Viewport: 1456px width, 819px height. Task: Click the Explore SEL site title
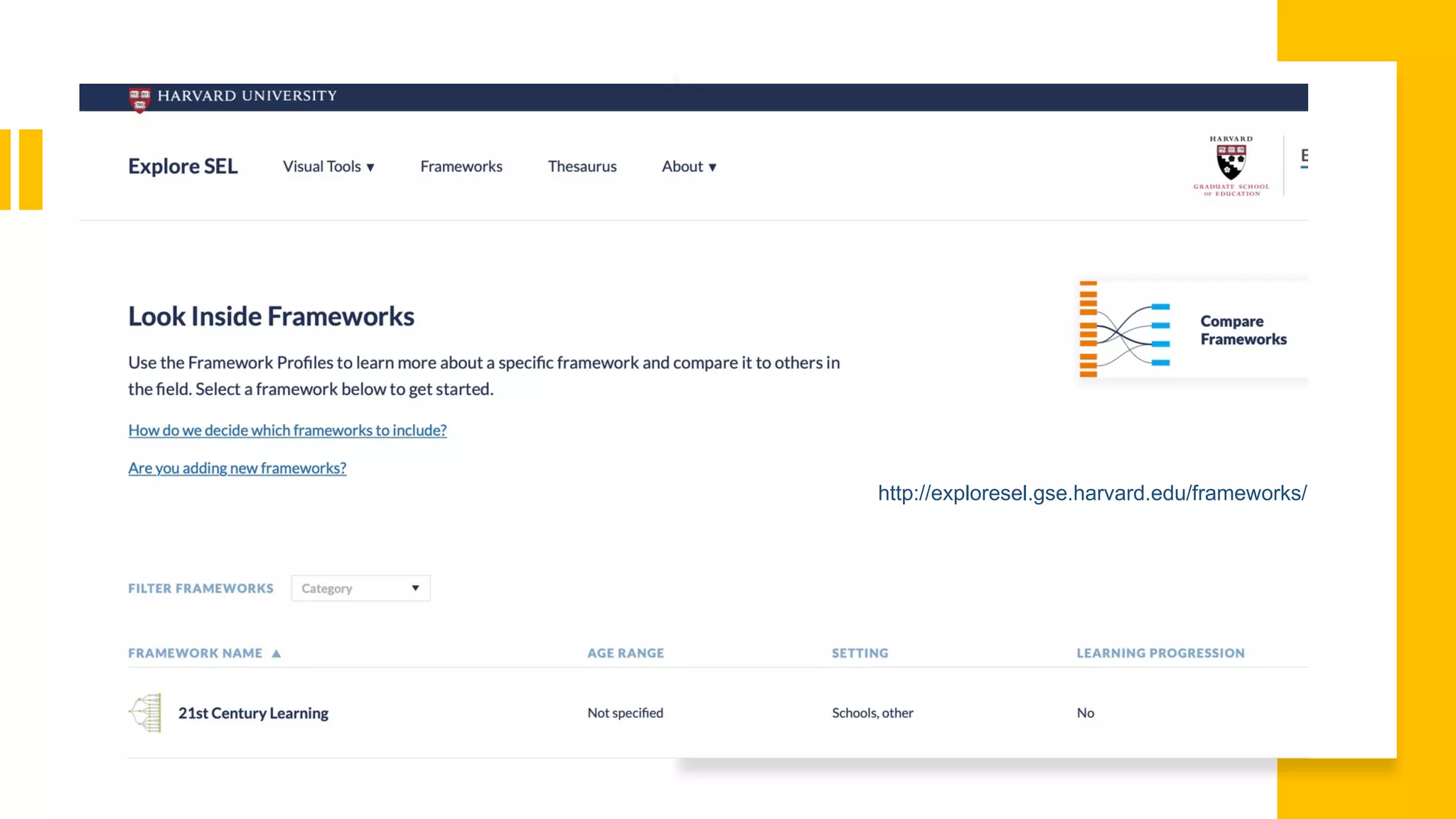[183, 166]
